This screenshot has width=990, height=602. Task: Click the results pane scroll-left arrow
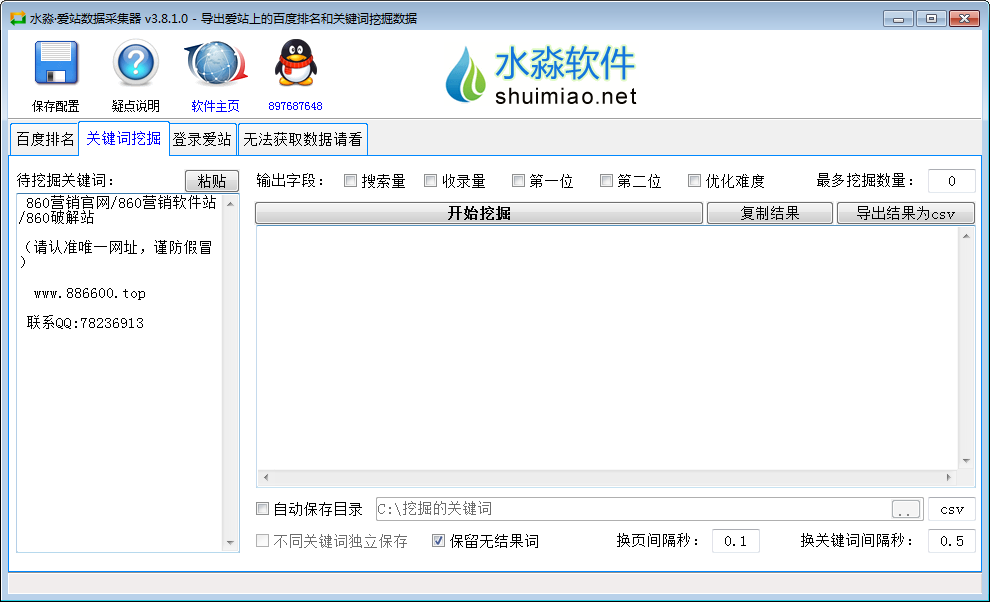(266, 478)
